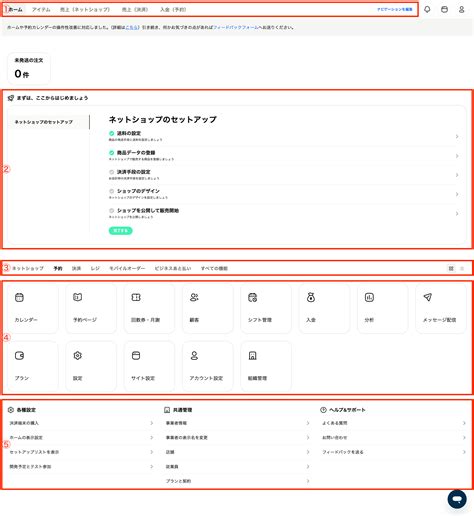The height and width of the screenshot is (516, 474).
Task: Switch to the ビジネスあと払い feature tab
Action: (x=173, y=268)
